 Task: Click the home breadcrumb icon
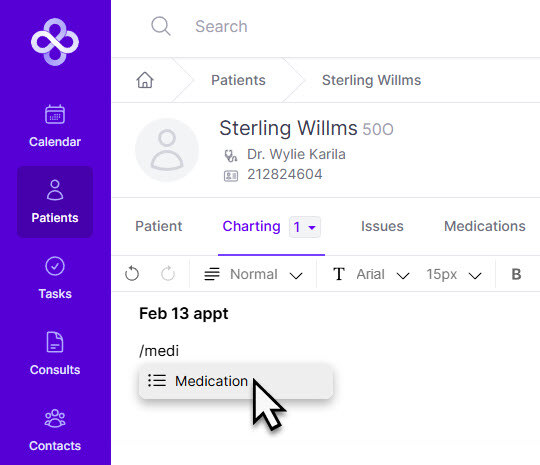point(145,80)
